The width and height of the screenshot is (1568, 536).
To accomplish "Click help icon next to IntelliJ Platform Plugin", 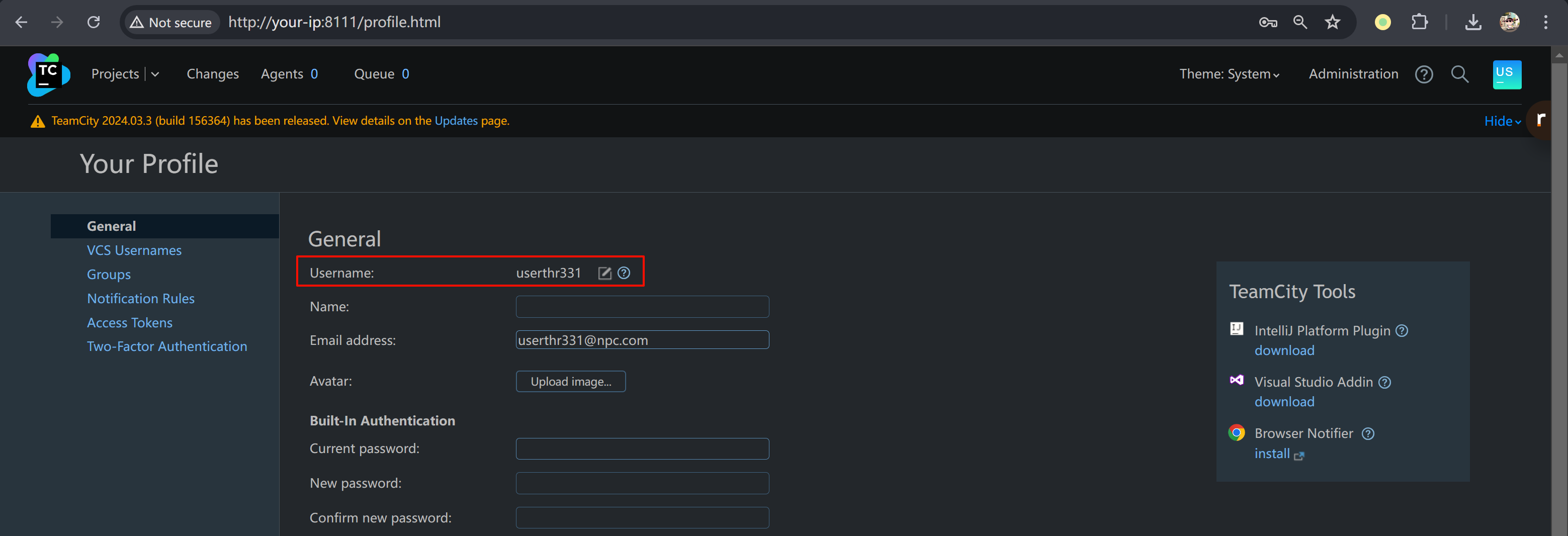I will pyautogui.click(x=1402, y=330).
